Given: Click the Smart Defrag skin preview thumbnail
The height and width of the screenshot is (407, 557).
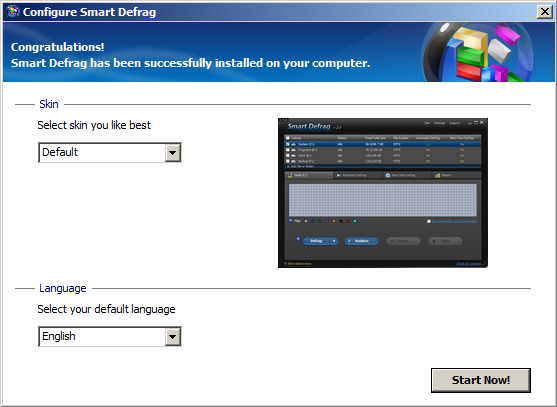Looking at the screenshot, I should [x=383, y=193].
